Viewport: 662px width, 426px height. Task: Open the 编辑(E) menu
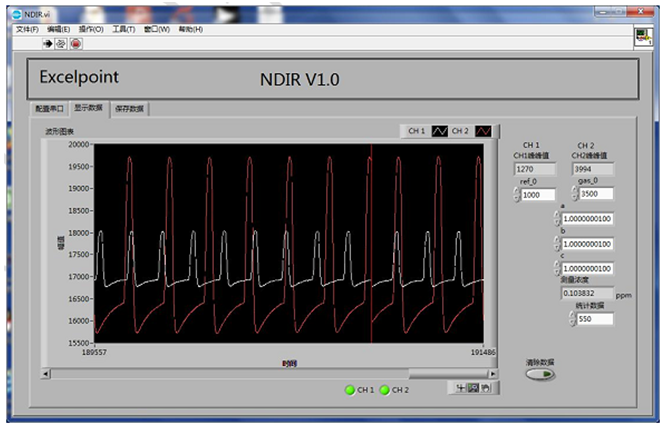pyautogui.click(x=58, y=29)
